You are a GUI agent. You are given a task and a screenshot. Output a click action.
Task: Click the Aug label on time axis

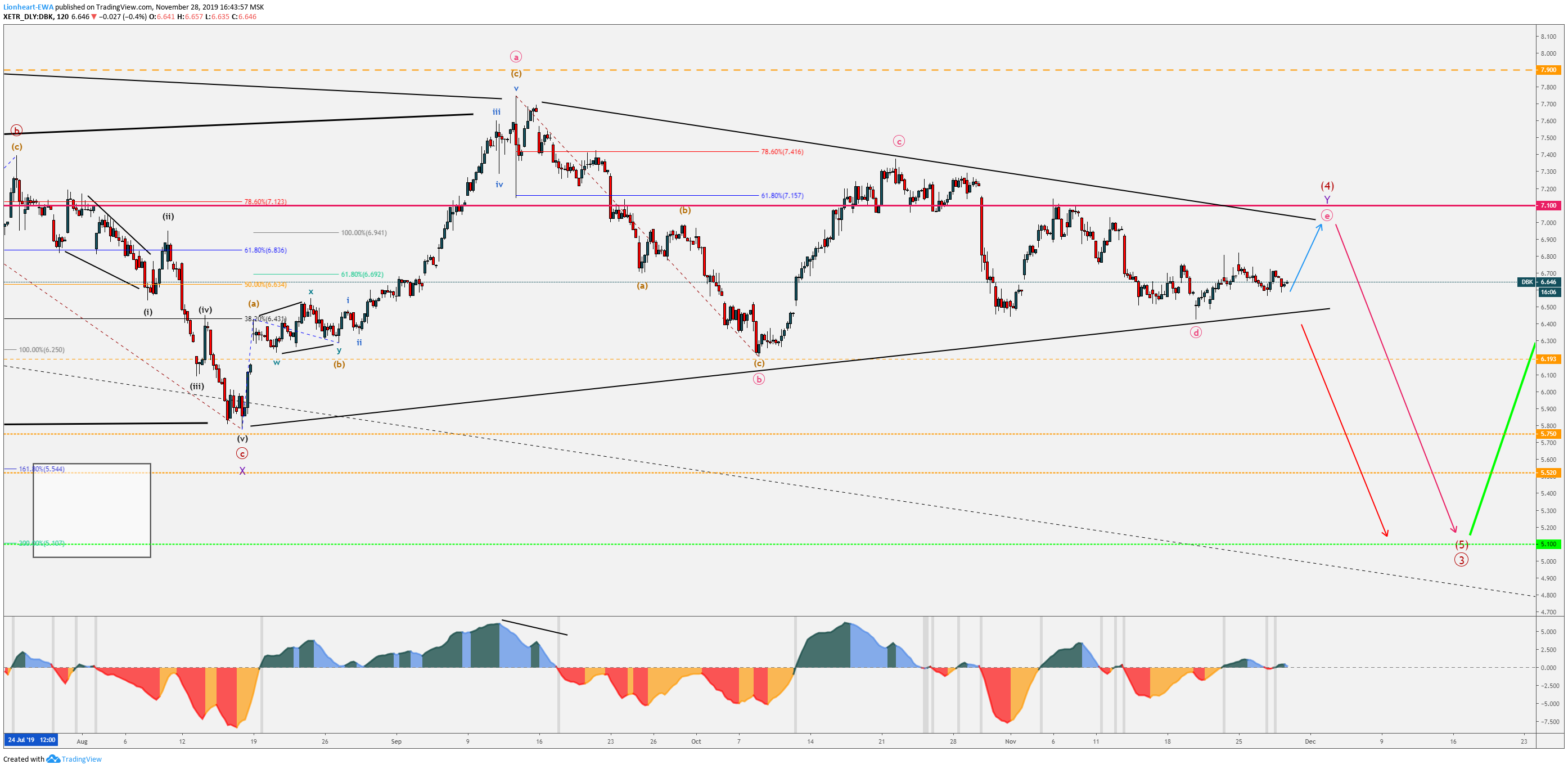(82, 741)
